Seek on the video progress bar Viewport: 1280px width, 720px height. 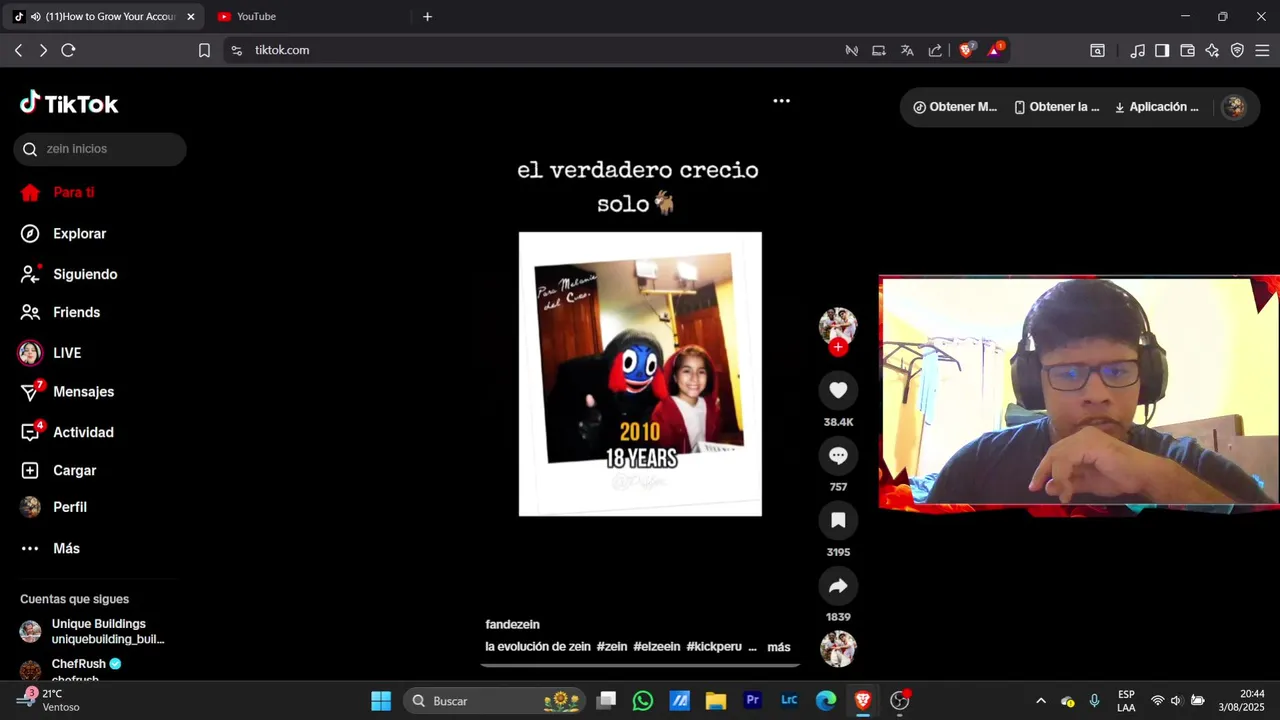coord(640,664)
